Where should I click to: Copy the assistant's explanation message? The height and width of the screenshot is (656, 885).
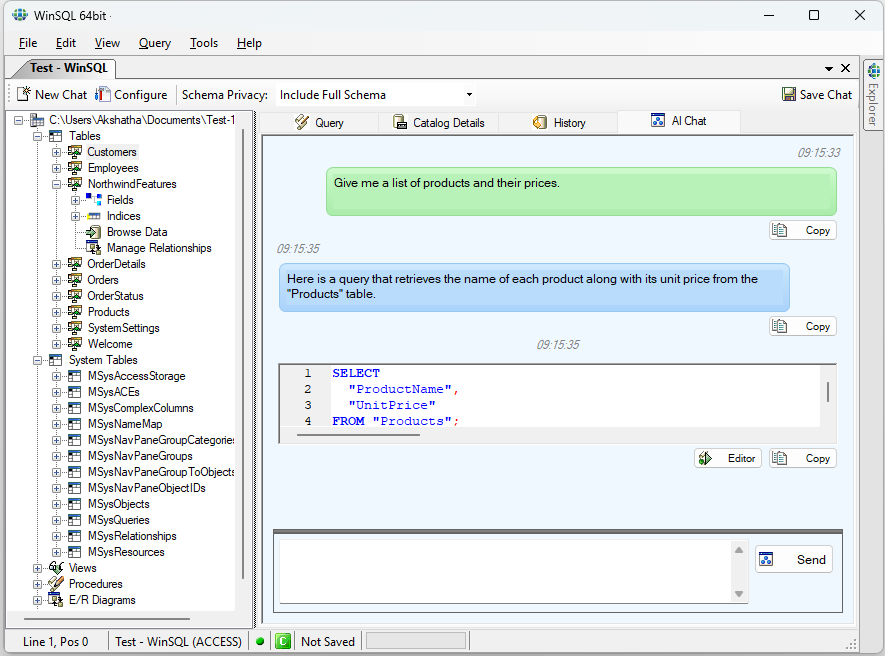803,325
